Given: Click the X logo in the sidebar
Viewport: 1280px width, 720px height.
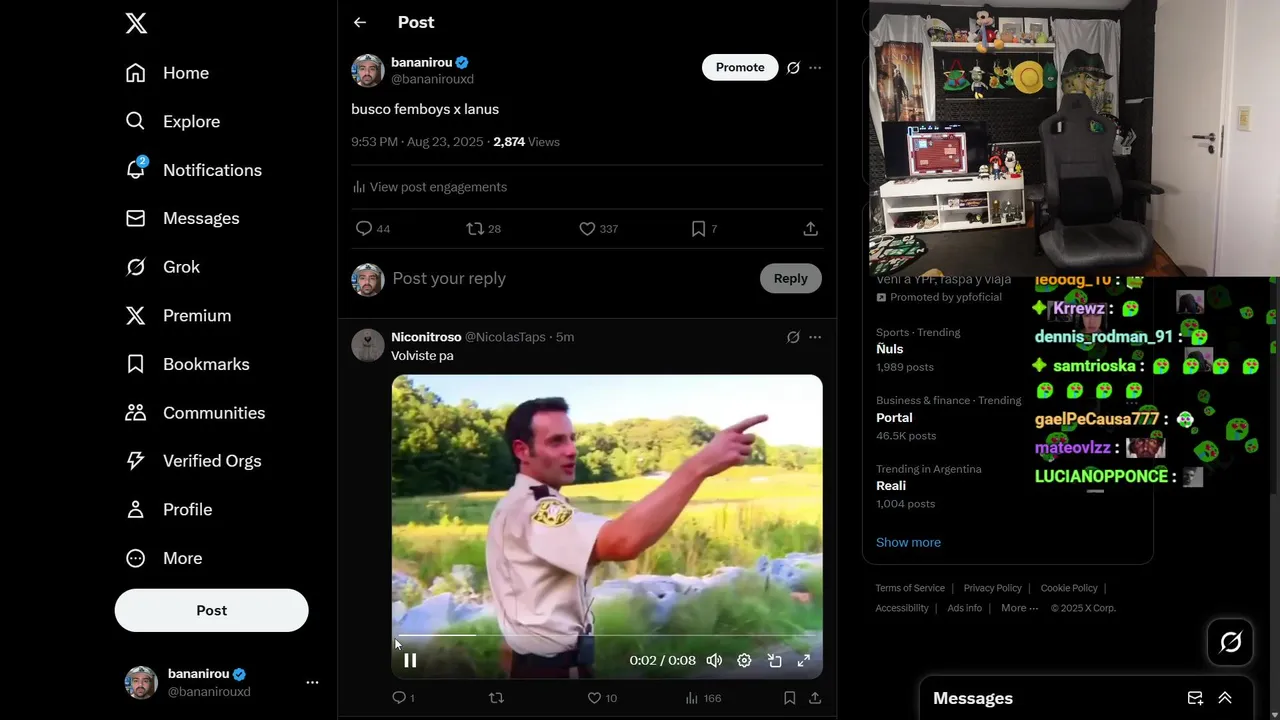Looking at the screenshot, I should tap(136, 23).
